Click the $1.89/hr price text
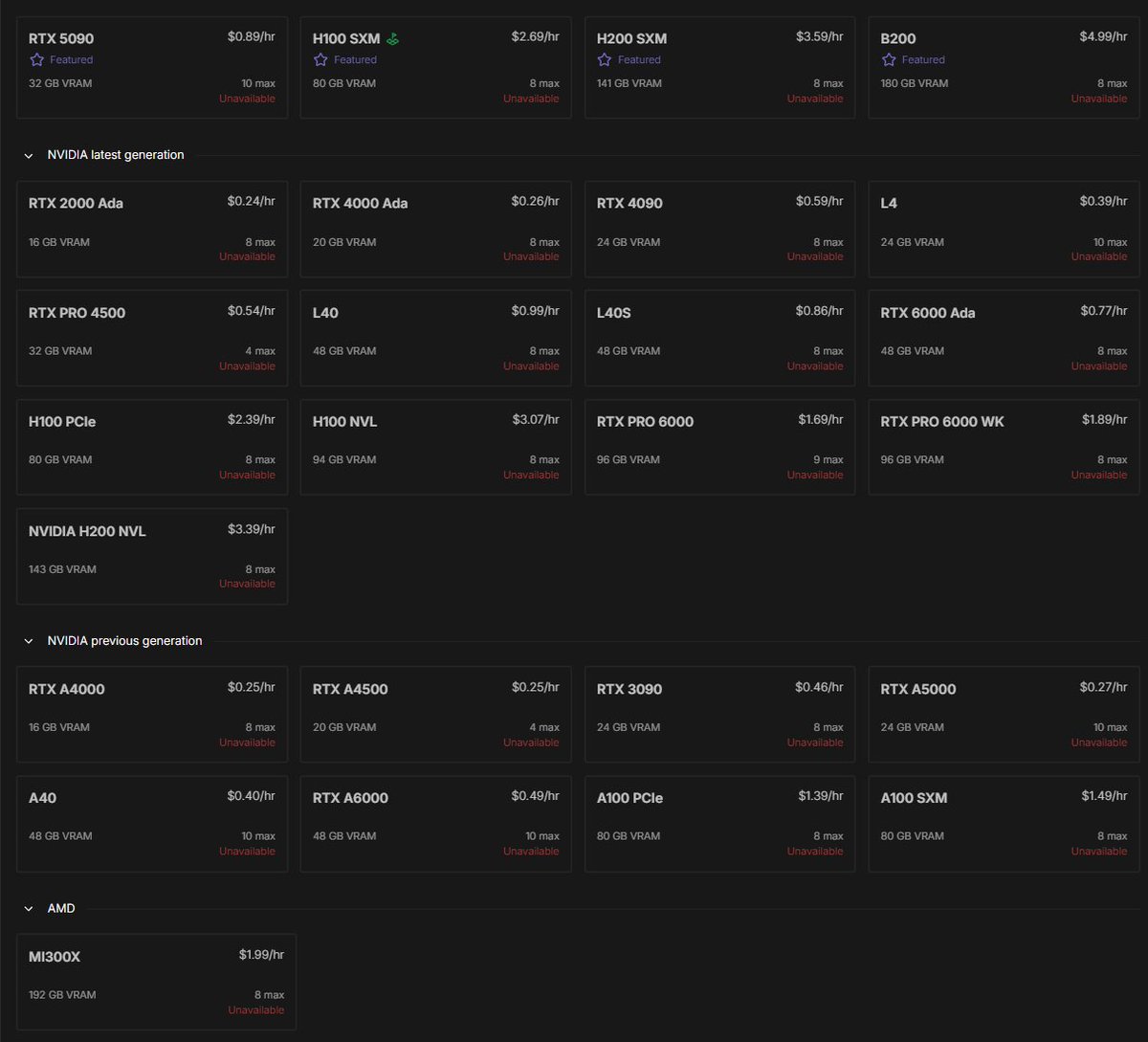The width and height of the screenshot is (1148, 1042). pyautogui.click(x=1104, y=420)
